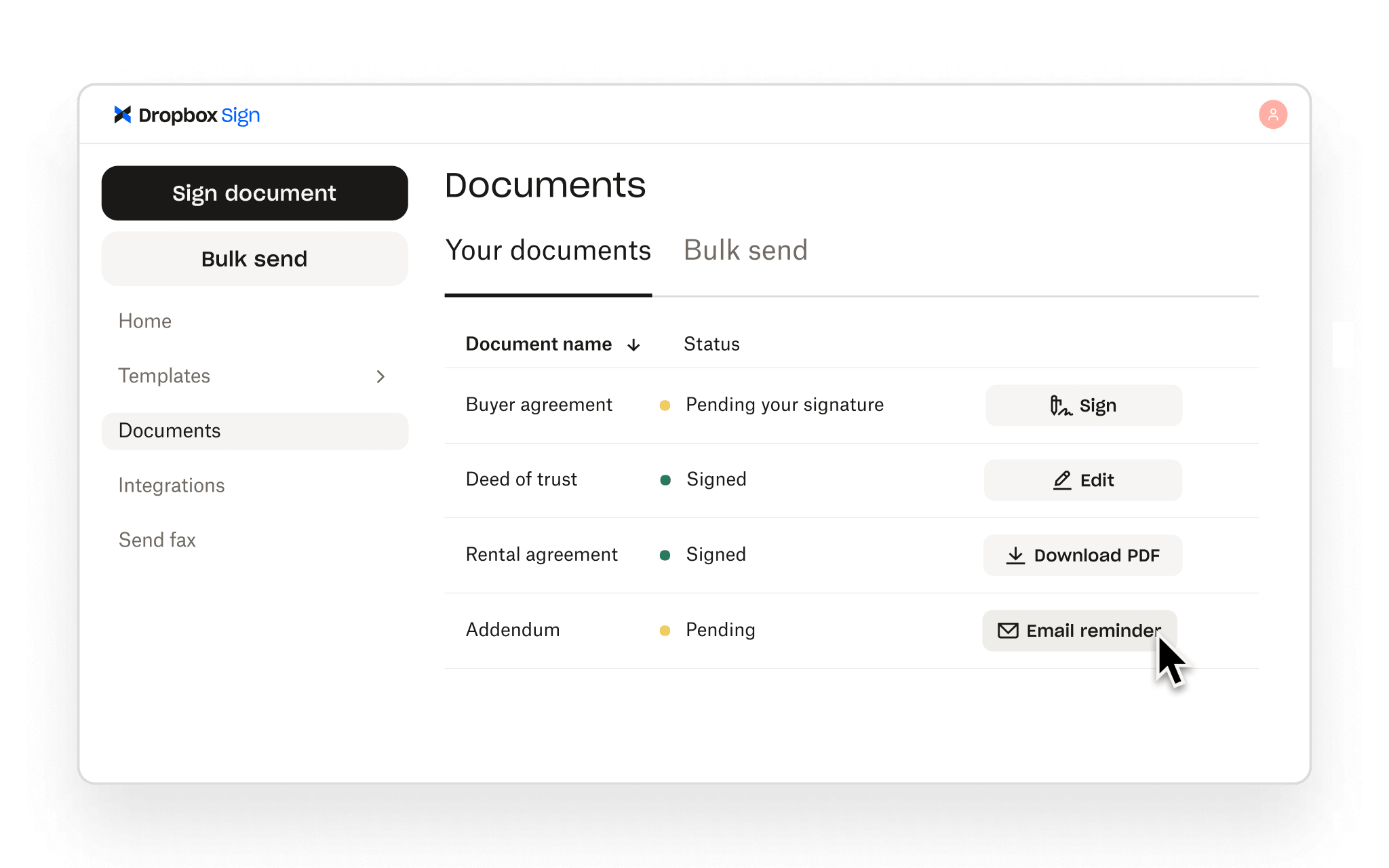Click the Documents page heading
This screenshot has height=868, width=1389.
[545, 185]
